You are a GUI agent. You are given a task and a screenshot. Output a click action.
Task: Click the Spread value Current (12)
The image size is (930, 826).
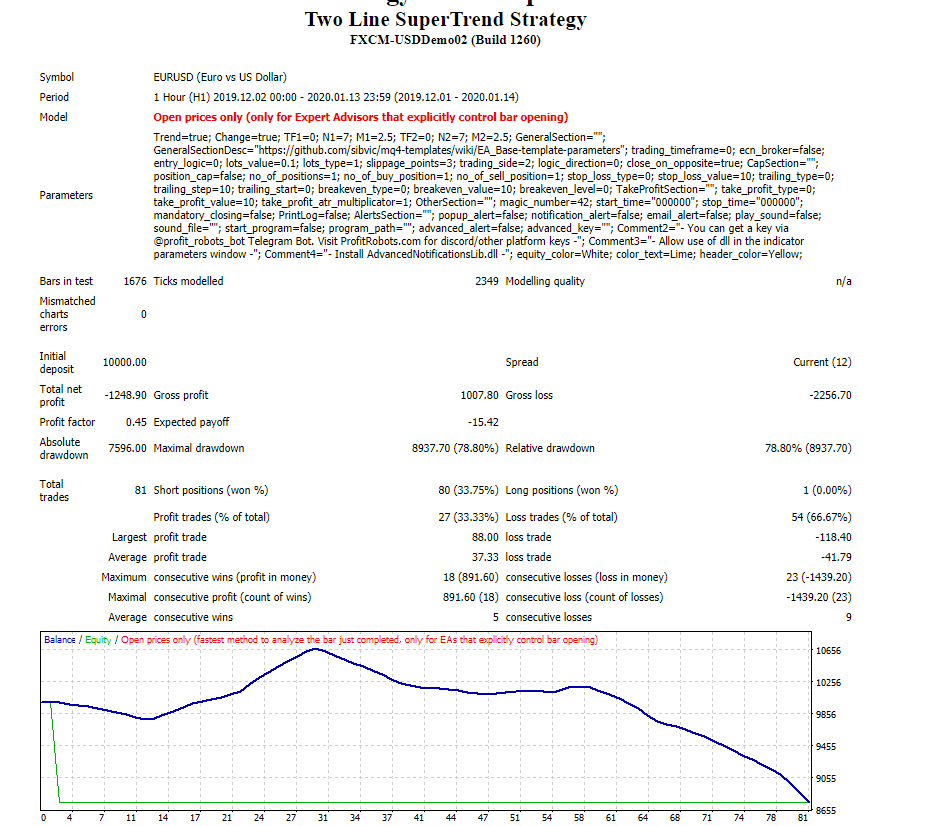pos(822,362)
